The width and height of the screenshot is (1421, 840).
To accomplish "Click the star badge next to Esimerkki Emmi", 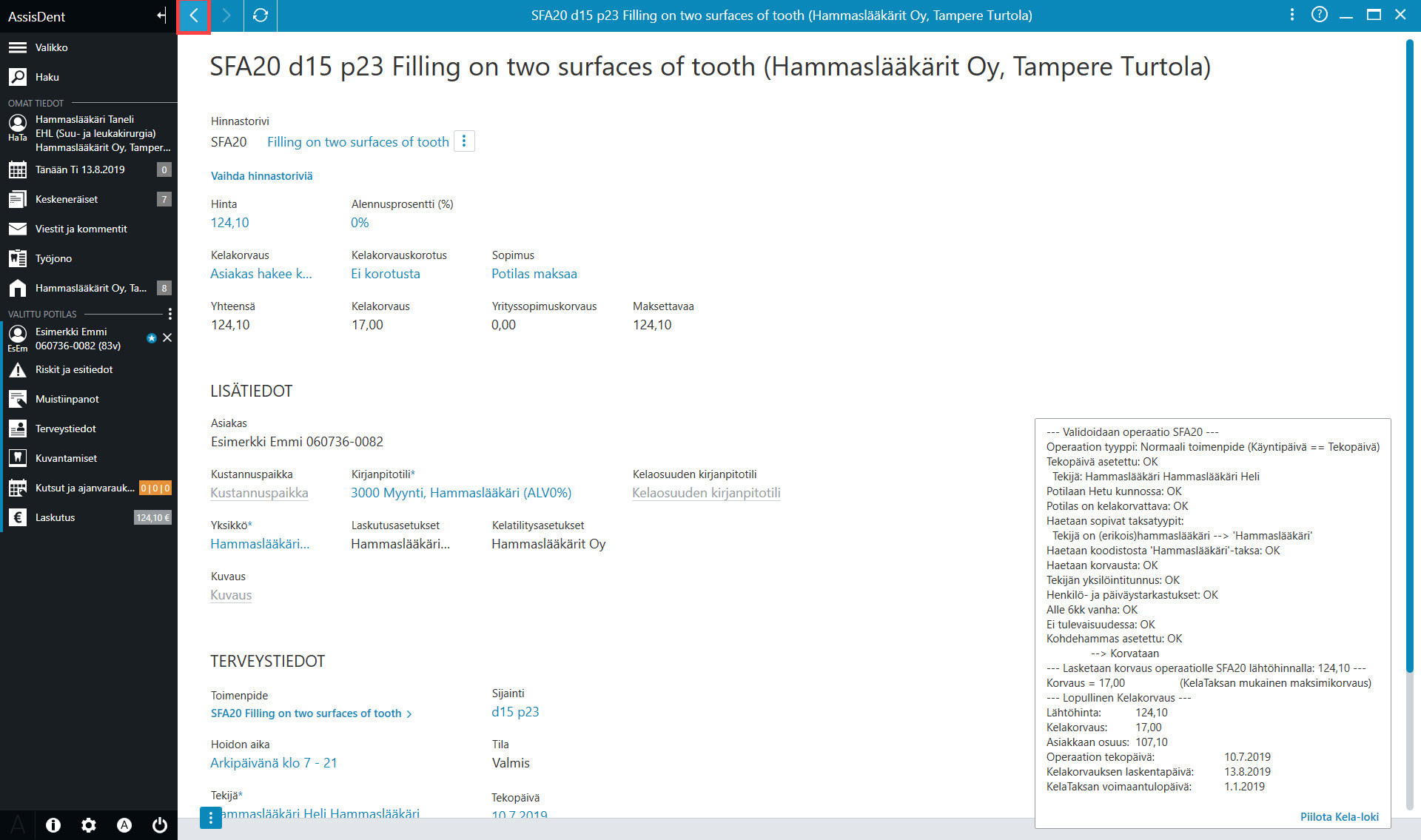I will coord(152,338).
